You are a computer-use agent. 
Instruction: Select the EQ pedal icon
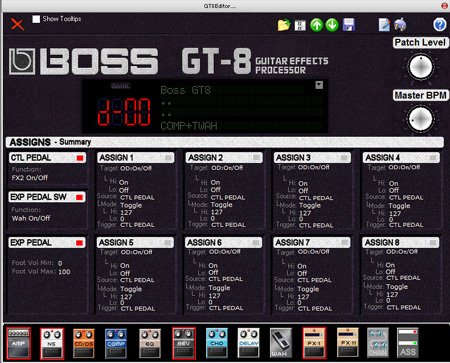pos(150,343)
